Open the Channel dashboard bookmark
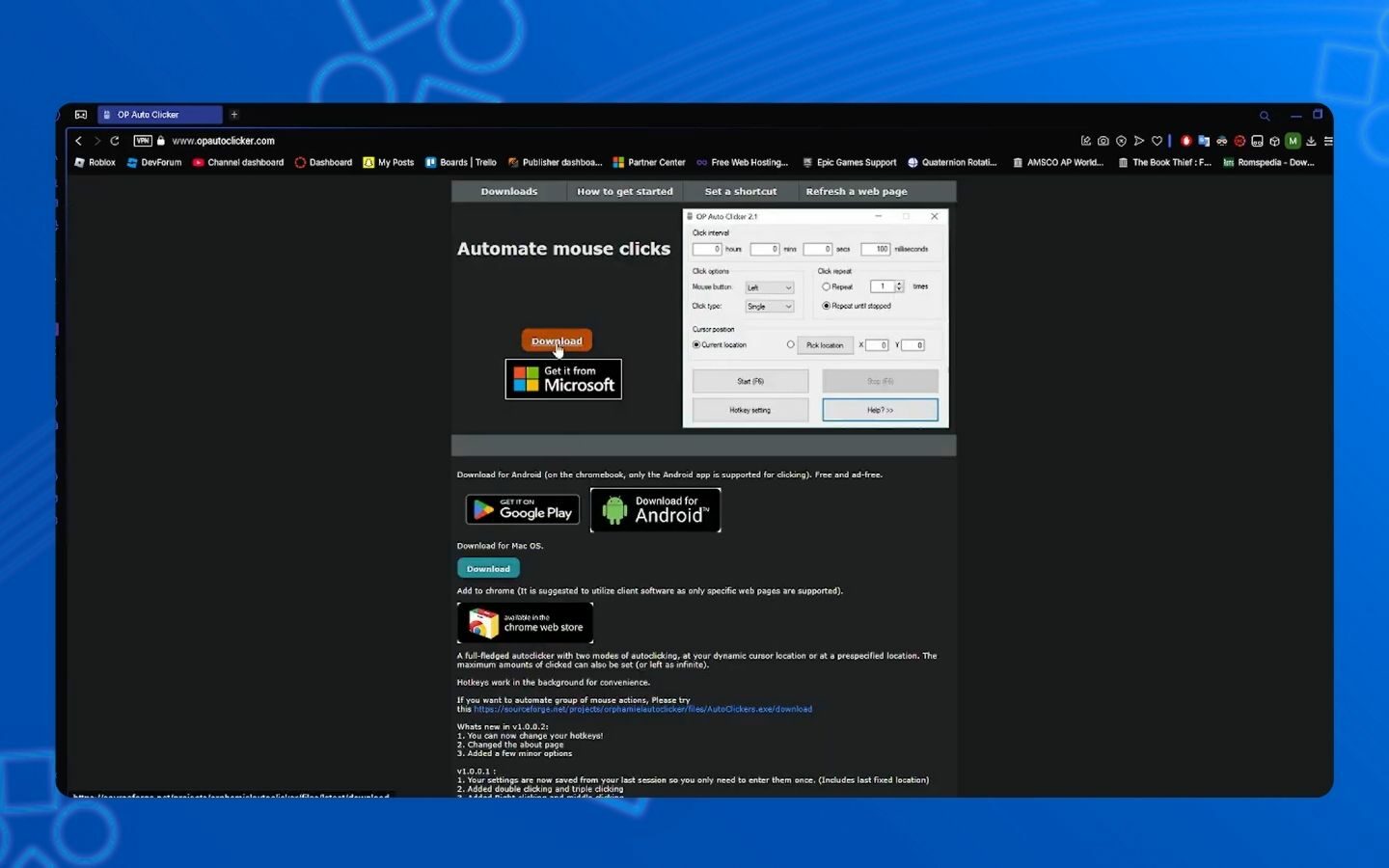Screen dimensions: 1389x868 [x=238, y=163]
